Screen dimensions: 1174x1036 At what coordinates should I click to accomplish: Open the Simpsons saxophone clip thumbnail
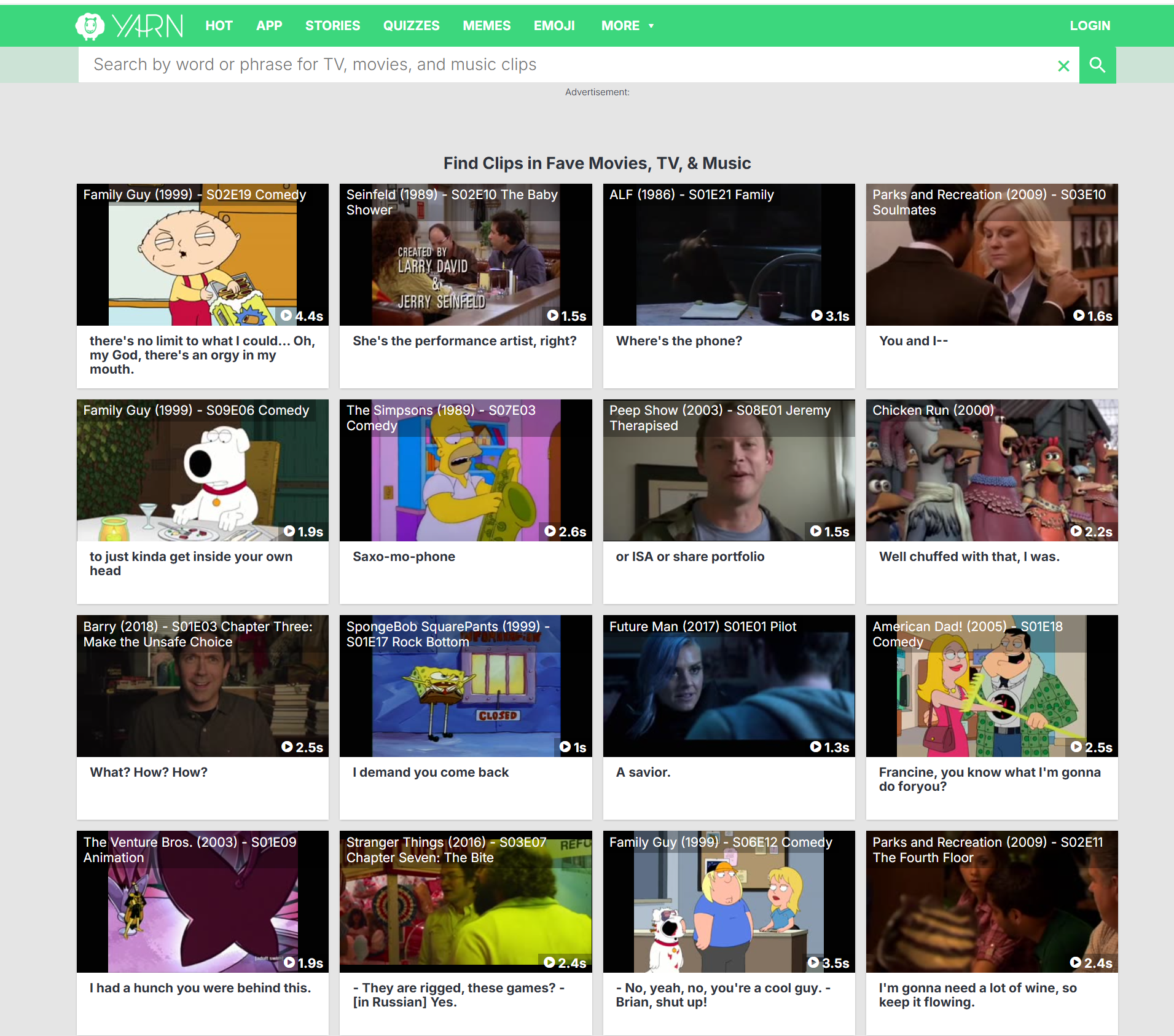tap(465, 485)
